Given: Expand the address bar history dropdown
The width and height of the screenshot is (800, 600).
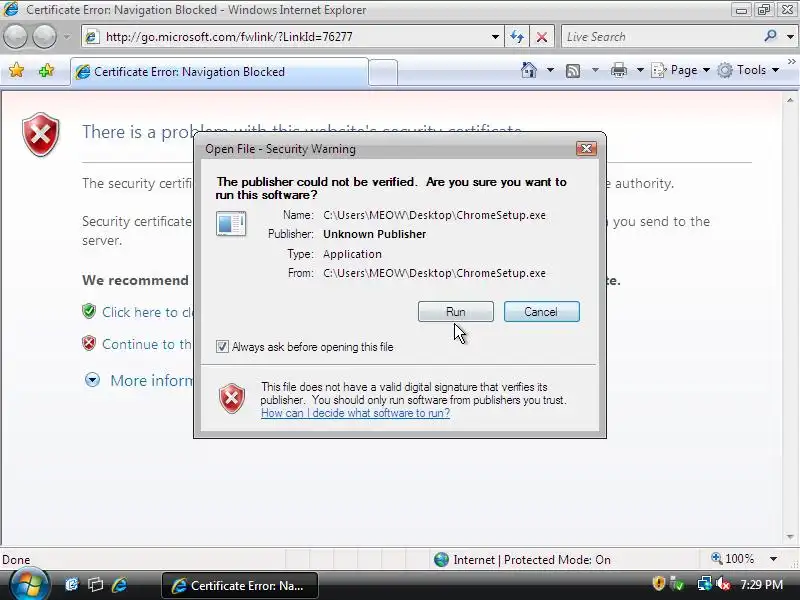Looking at the screenshot, I should [x=495, y=37].
